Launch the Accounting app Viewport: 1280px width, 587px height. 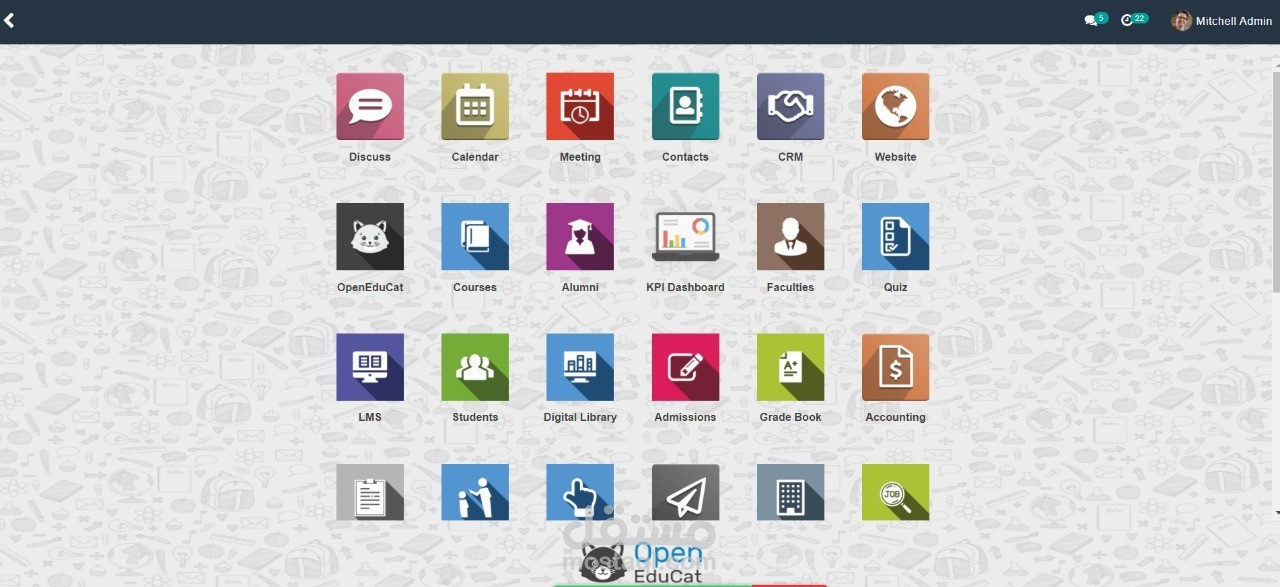pyautogui.click(x=895, y=367)
